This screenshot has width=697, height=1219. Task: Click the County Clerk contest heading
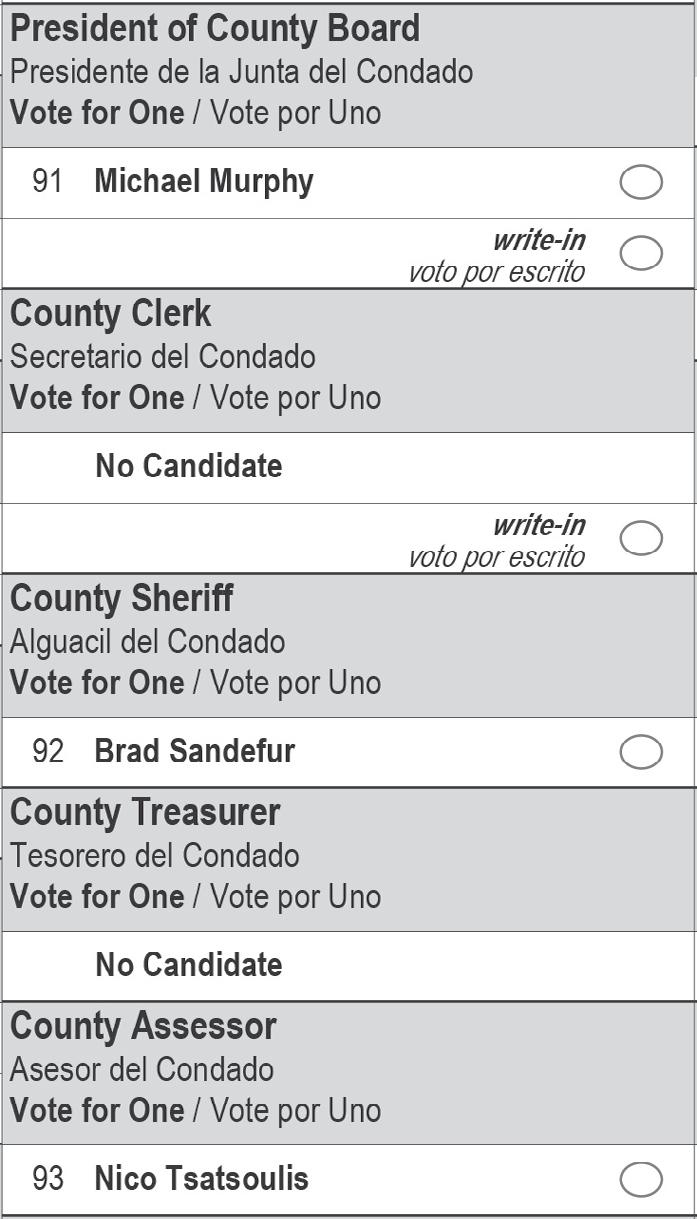click(111, 314)
